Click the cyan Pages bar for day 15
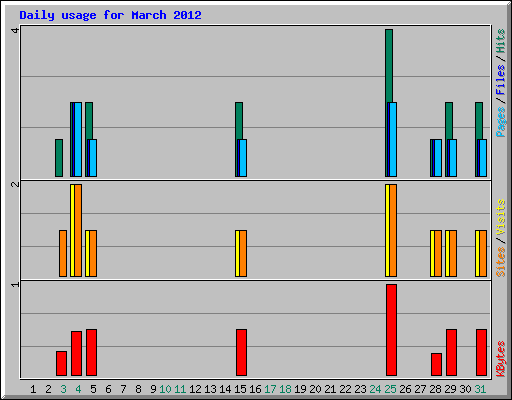The height and width of the screenshot is (400, 512). point(243,158)
